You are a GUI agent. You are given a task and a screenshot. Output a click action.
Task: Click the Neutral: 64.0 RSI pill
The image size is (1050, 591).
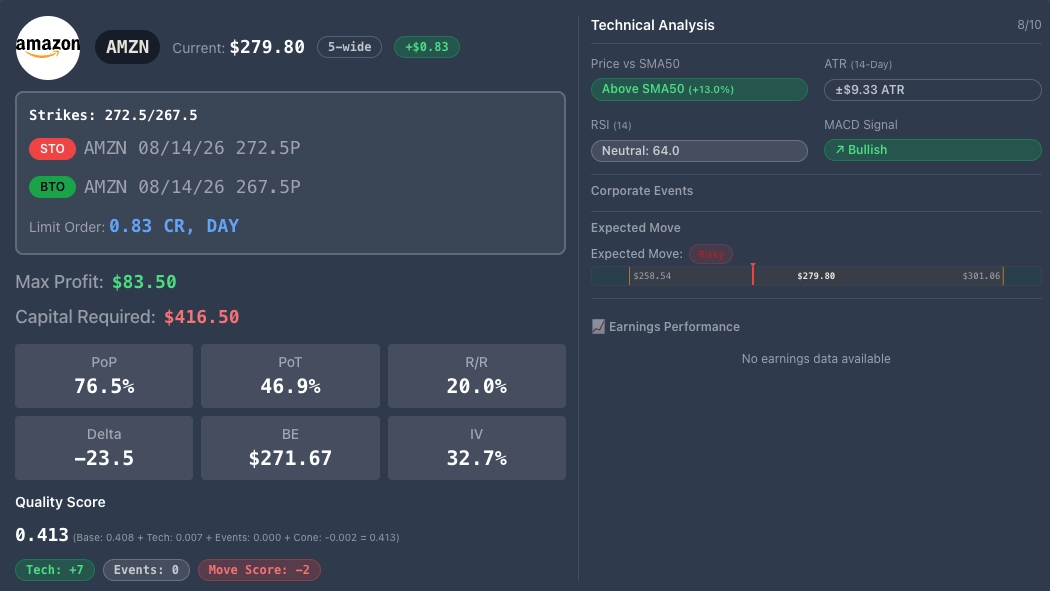pyautogui.click(x=699, y=151)
